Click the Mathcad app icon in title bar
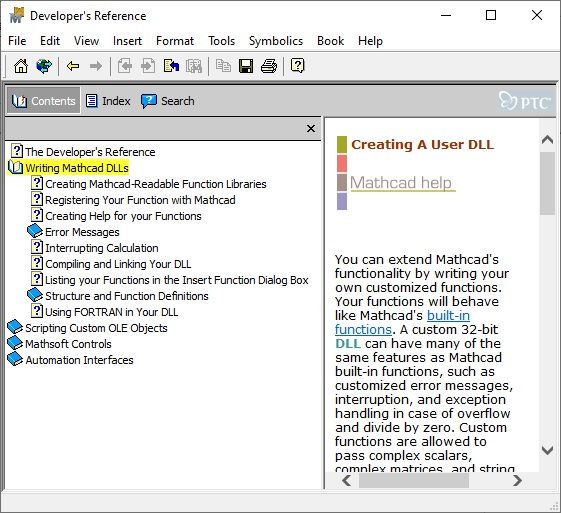 pyautogui.click(x=16, y=15)
